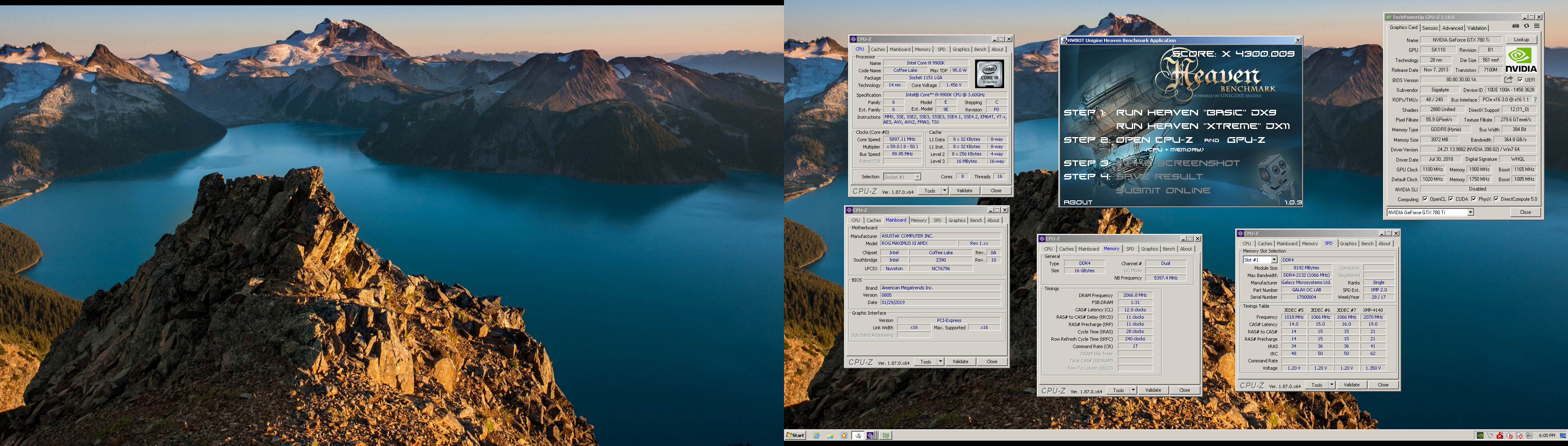Toggle the DirectCompute 5.0 checkbox
Image resolution: width=1568 pixels, height=446 pixels.
[1496, 199]
